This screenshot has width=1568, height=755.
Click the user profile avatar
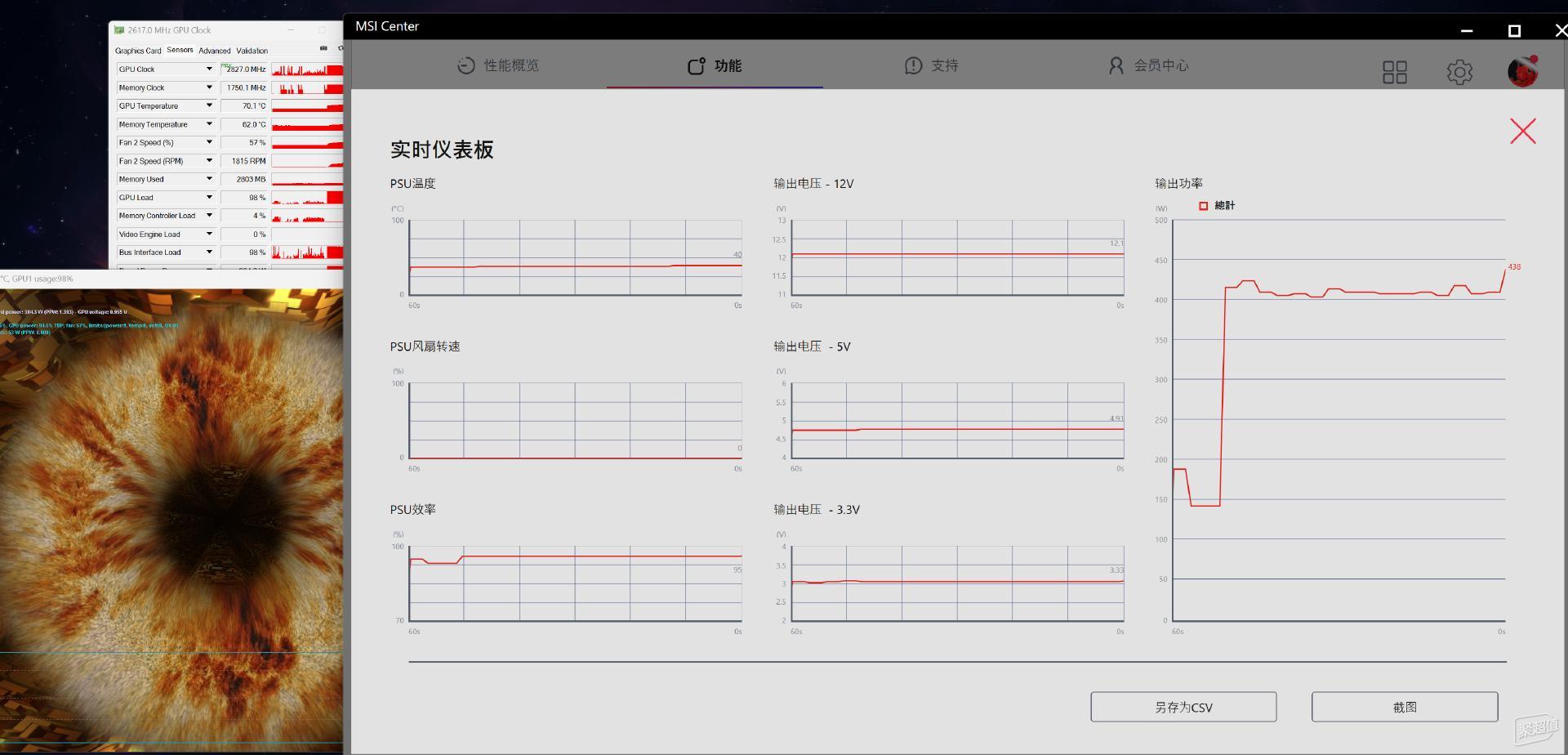[x=1522, y=71]
